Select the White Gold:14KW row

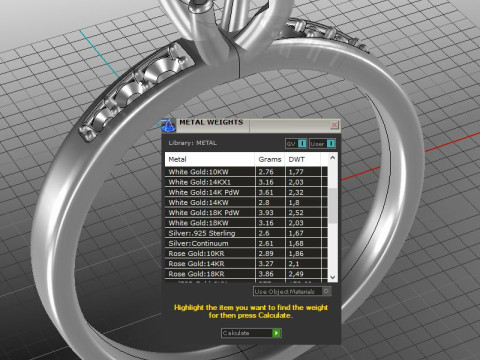click(246, 202)
